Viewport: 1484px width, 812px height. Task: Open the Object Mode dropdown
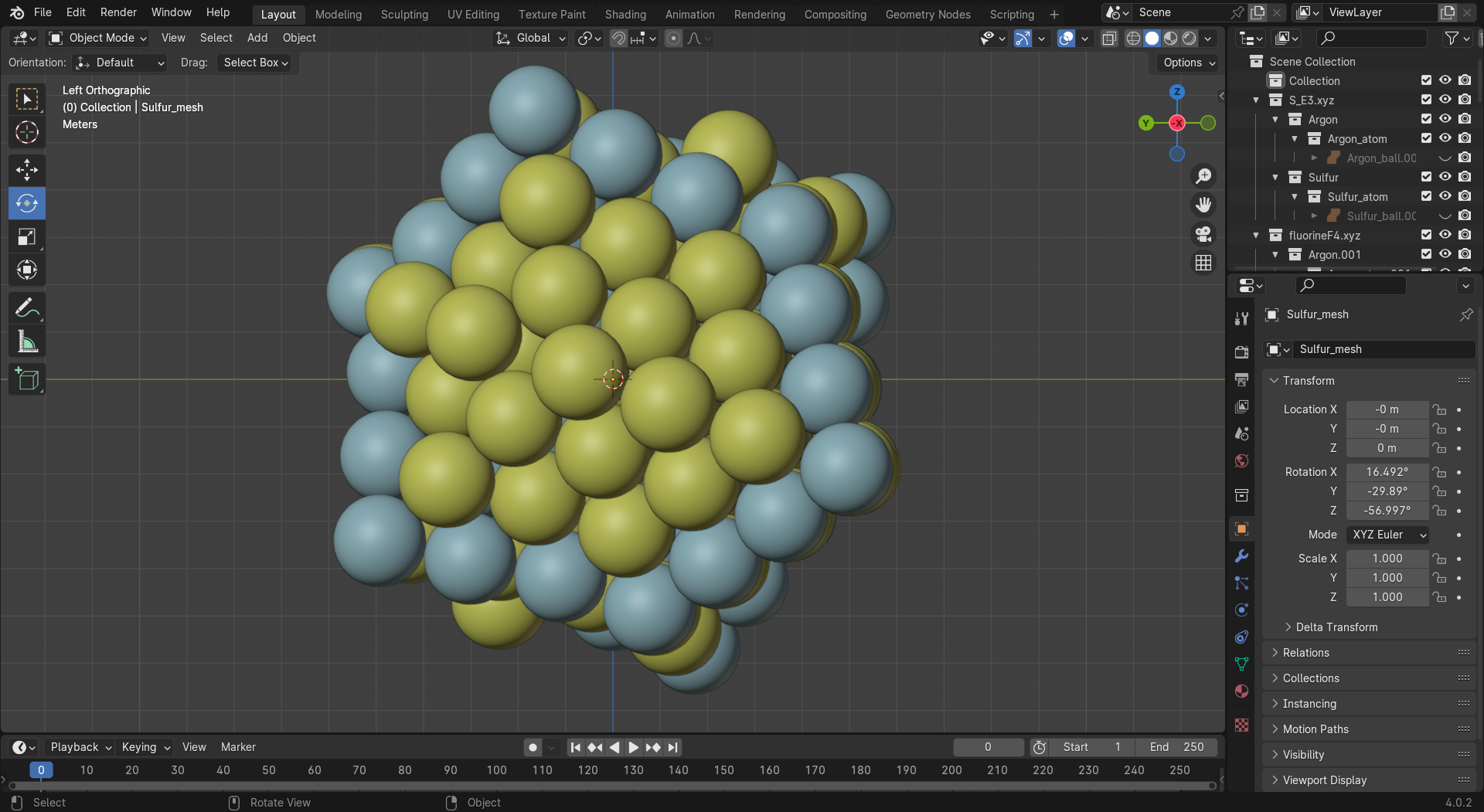click(x=97, y=38)
